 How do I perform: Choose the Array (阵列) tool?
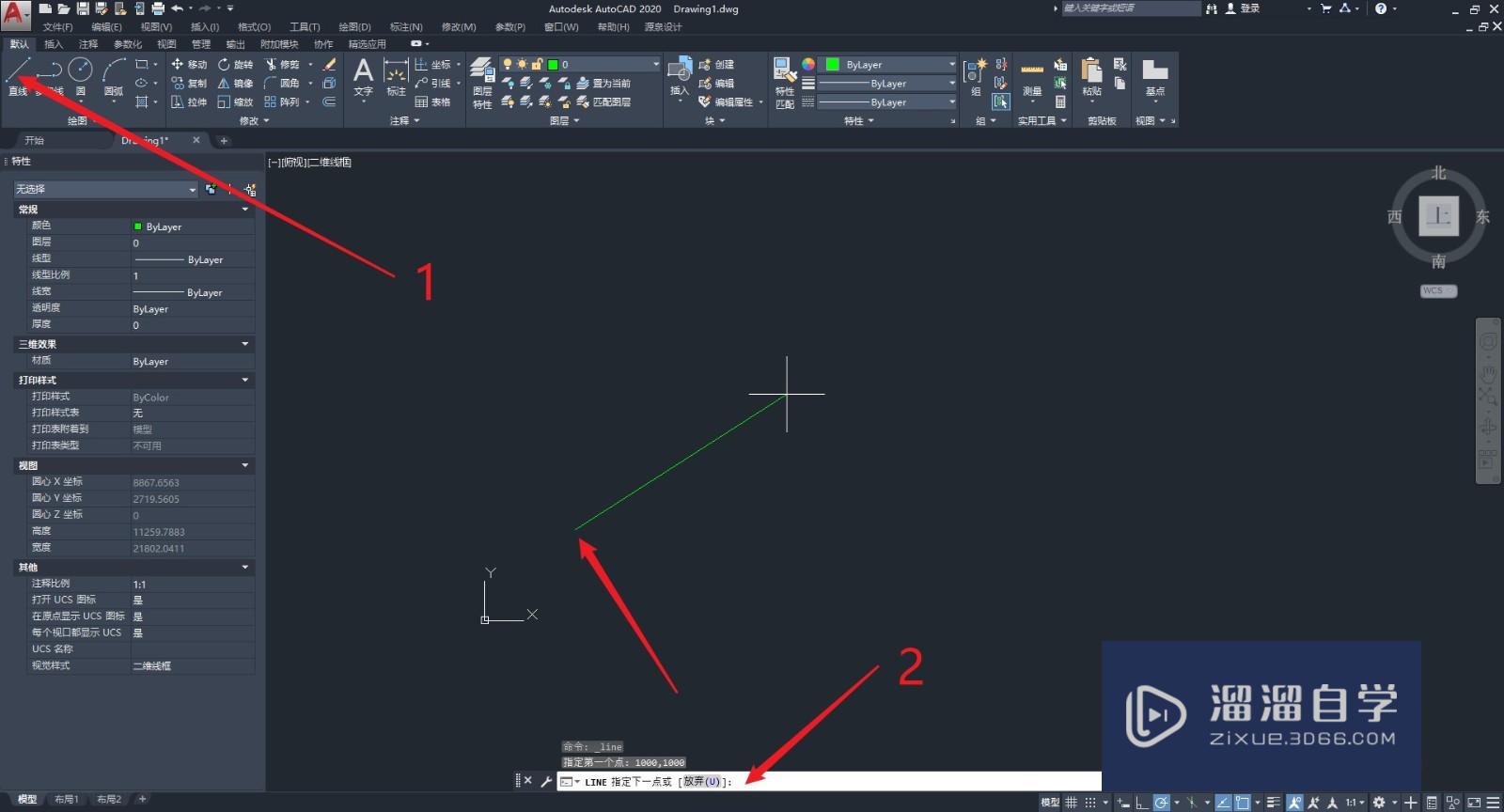coord(282,101)
